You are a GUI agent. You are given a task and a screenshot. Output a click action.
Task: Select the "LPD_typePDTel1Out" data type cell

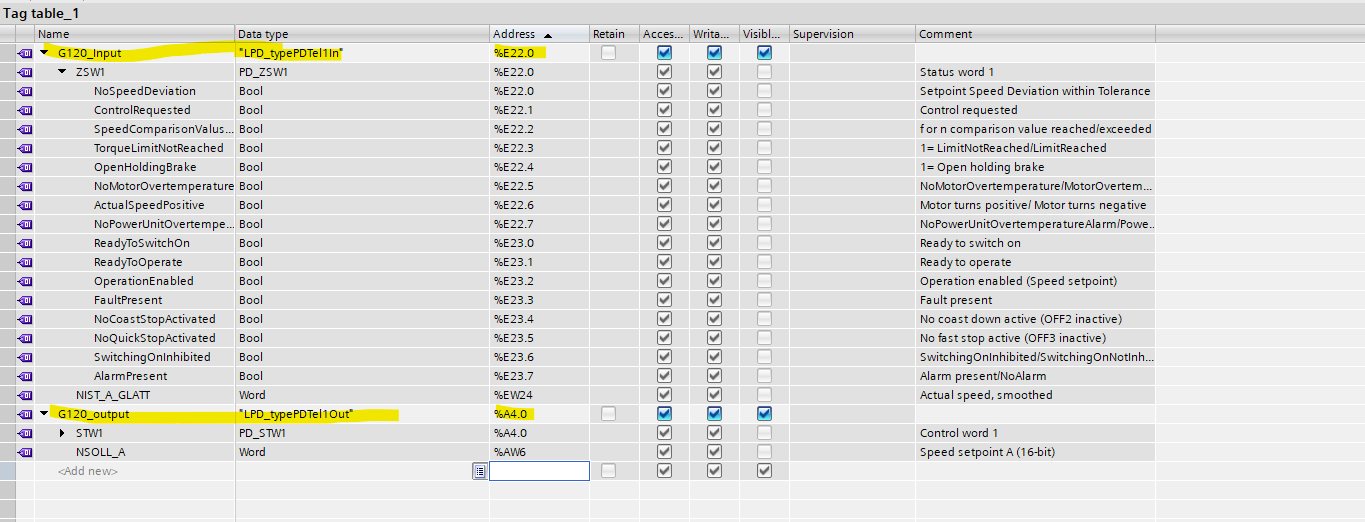click(362, 414)
